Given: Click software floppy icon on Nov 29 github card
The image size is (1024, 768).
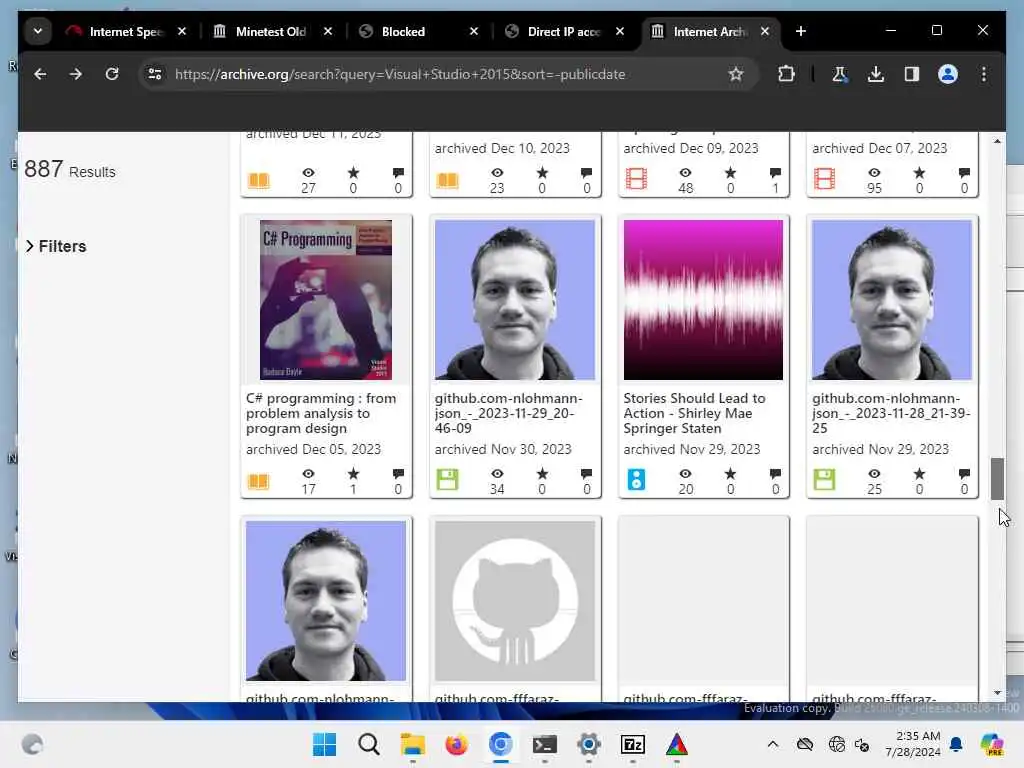Looking at the screenshot, I should coord(824,480).
